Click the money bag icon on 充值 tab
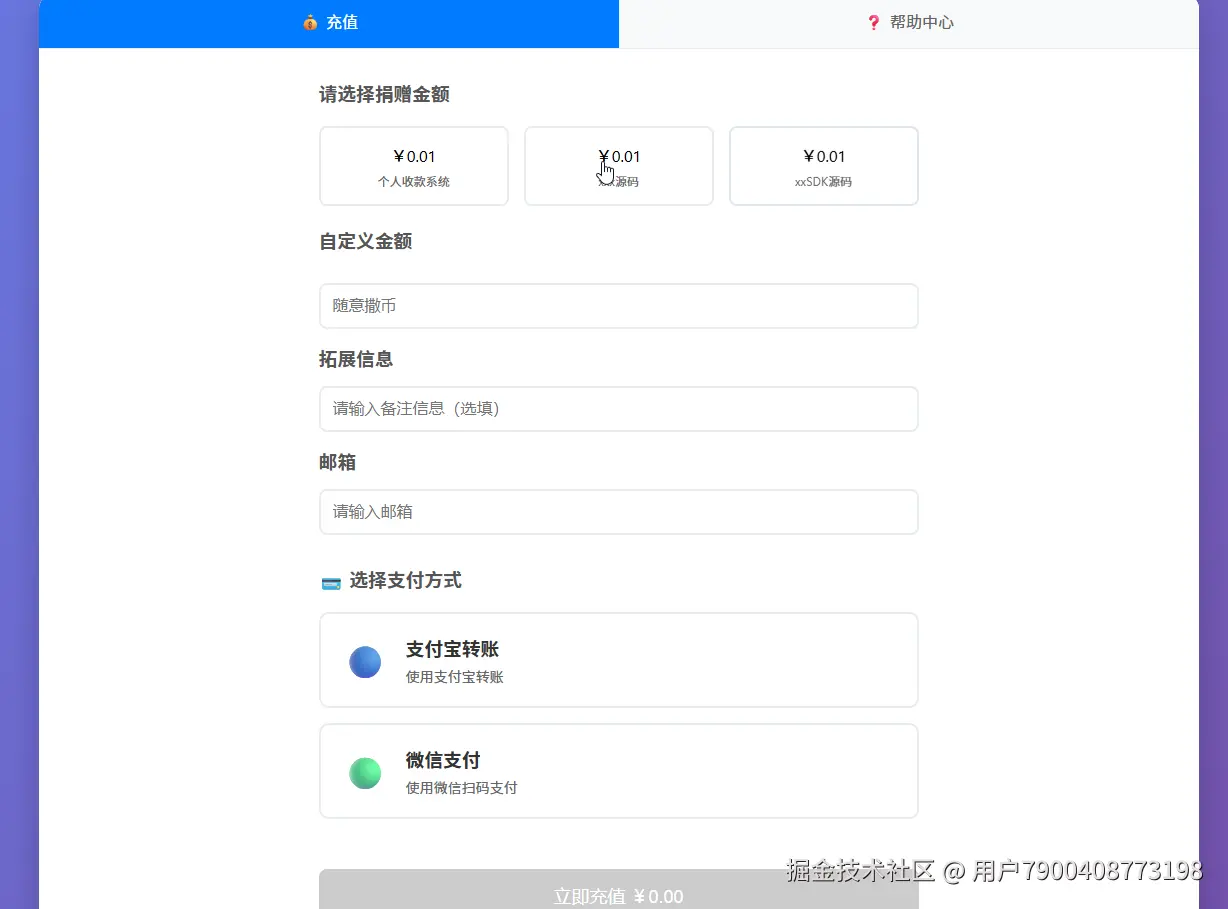 311,23
